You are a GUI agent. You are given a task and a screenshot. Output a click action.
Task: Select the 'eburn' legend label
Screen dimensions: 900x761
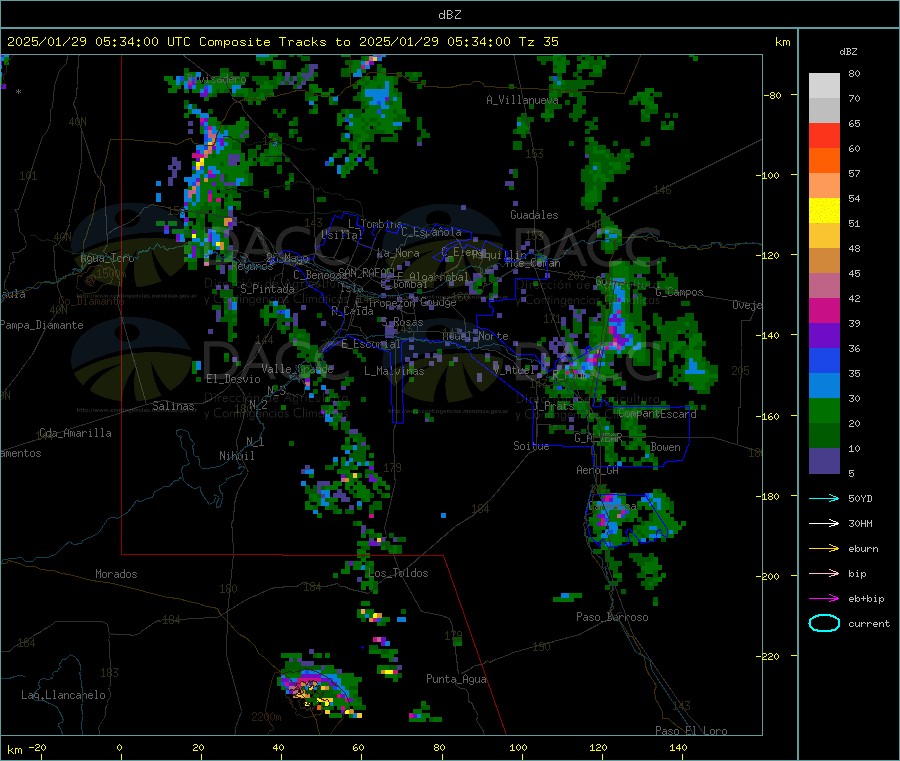[863, 549]
